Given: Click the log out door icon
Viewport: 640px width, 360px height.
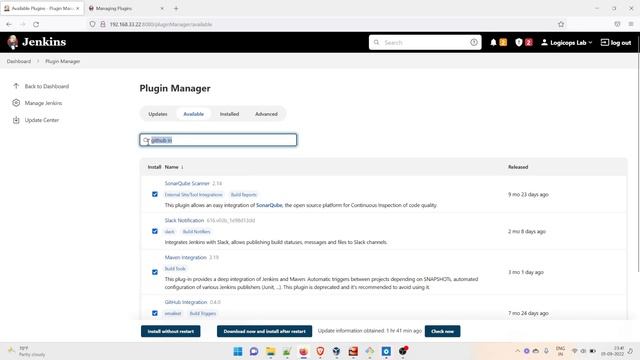Looking at the screenshot, I should click(604, 42).
